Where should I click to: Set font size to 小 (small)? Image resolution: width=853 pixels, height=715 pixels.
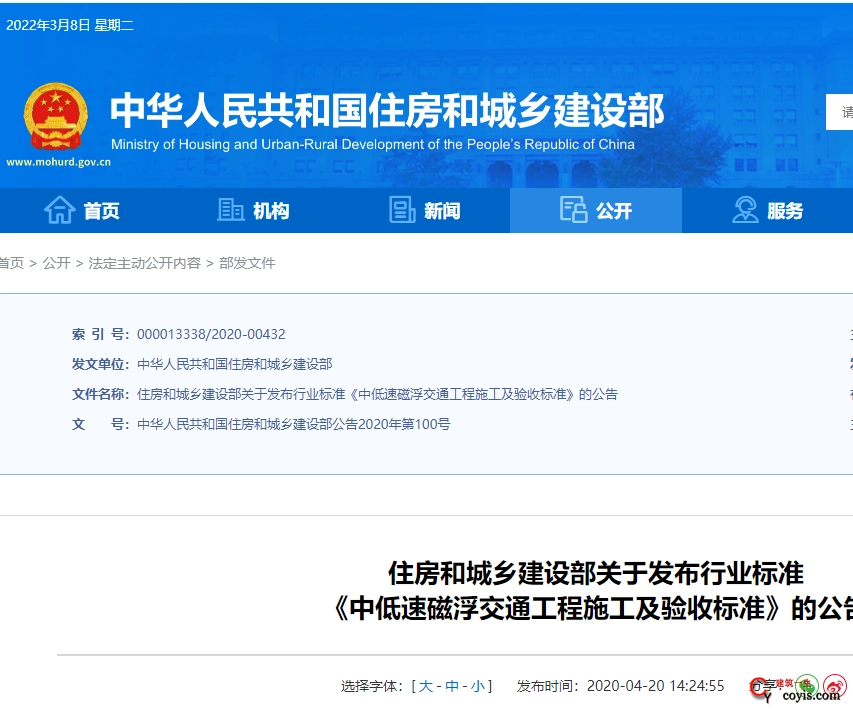tap(478, 686)
